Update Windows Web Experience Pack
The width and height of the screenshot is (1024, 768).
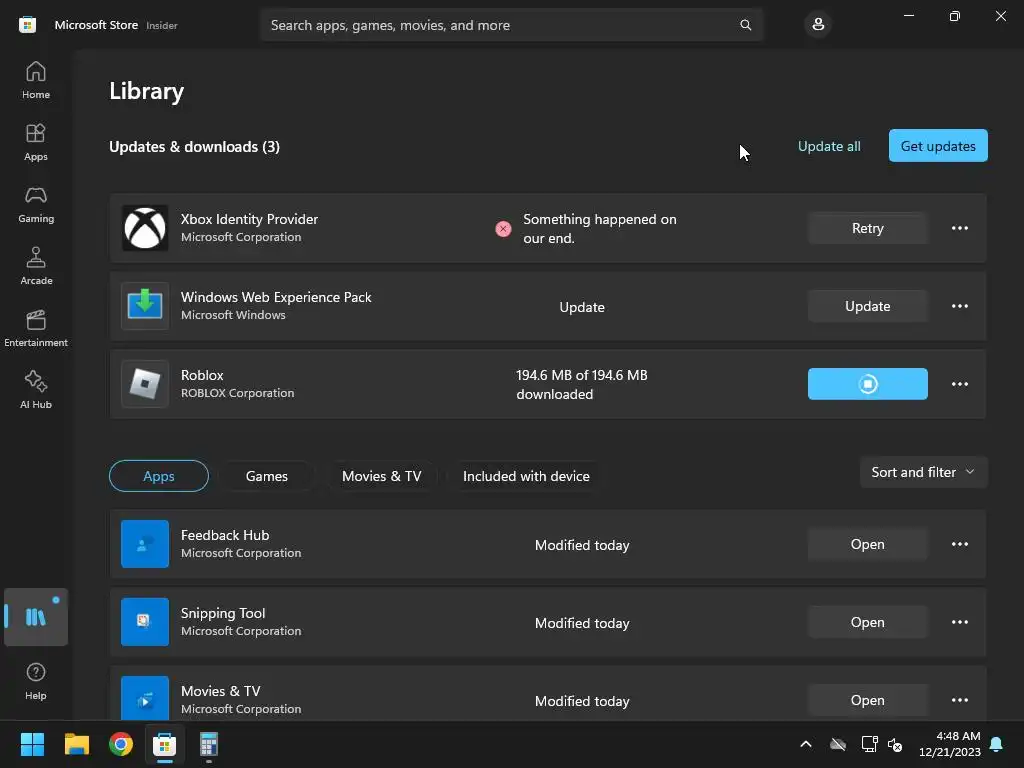pos(867,306)
